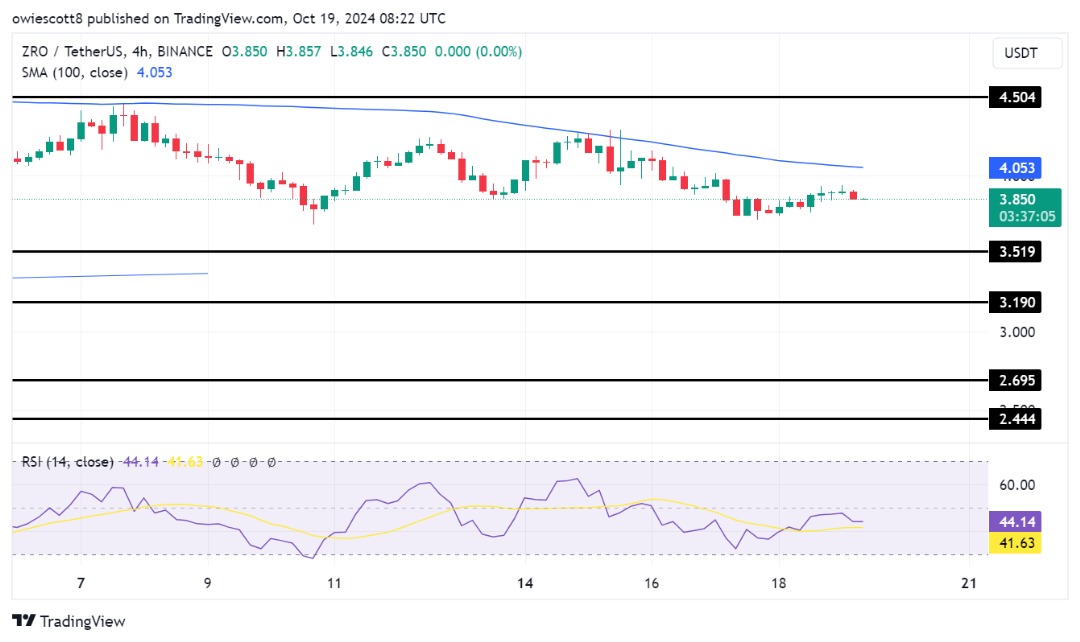Click the TradingView wordmark text
This screenshot has width=1080, height=642.
(x=82, y=622)
